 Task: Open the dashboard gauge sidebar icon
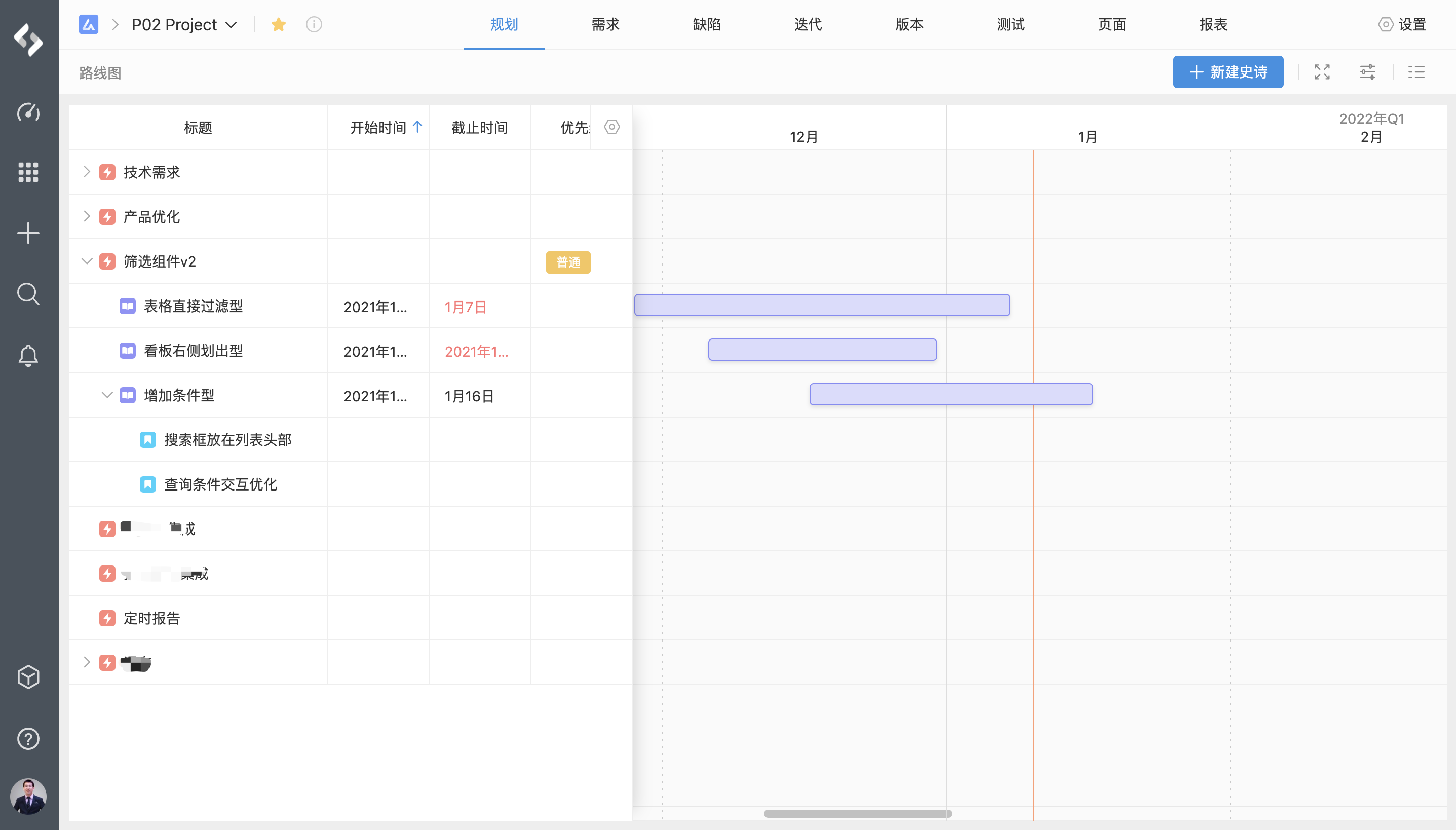coord(28,111)
